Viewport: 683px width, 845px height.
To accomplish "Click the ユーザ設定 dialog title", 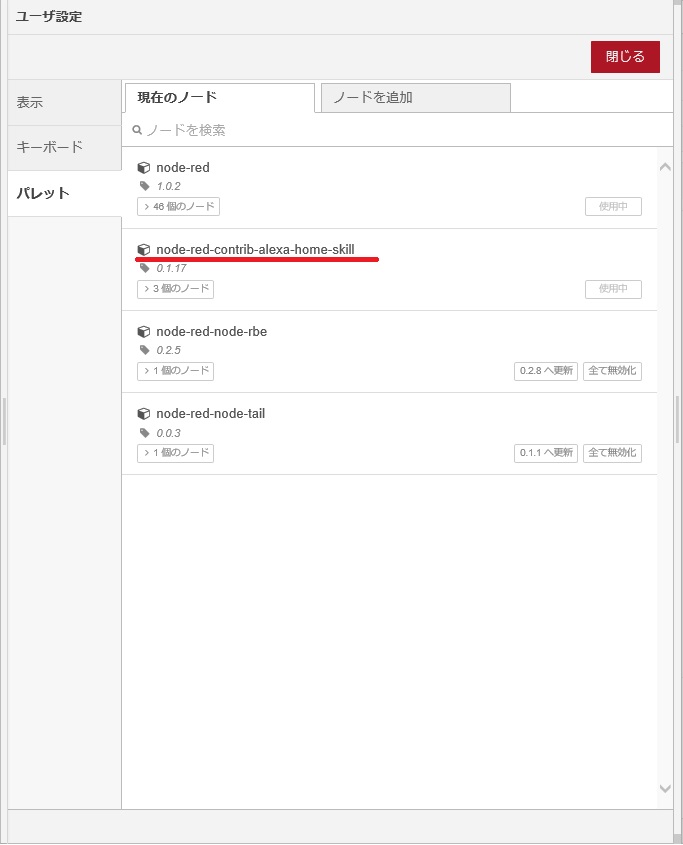I will coord(49,17).
